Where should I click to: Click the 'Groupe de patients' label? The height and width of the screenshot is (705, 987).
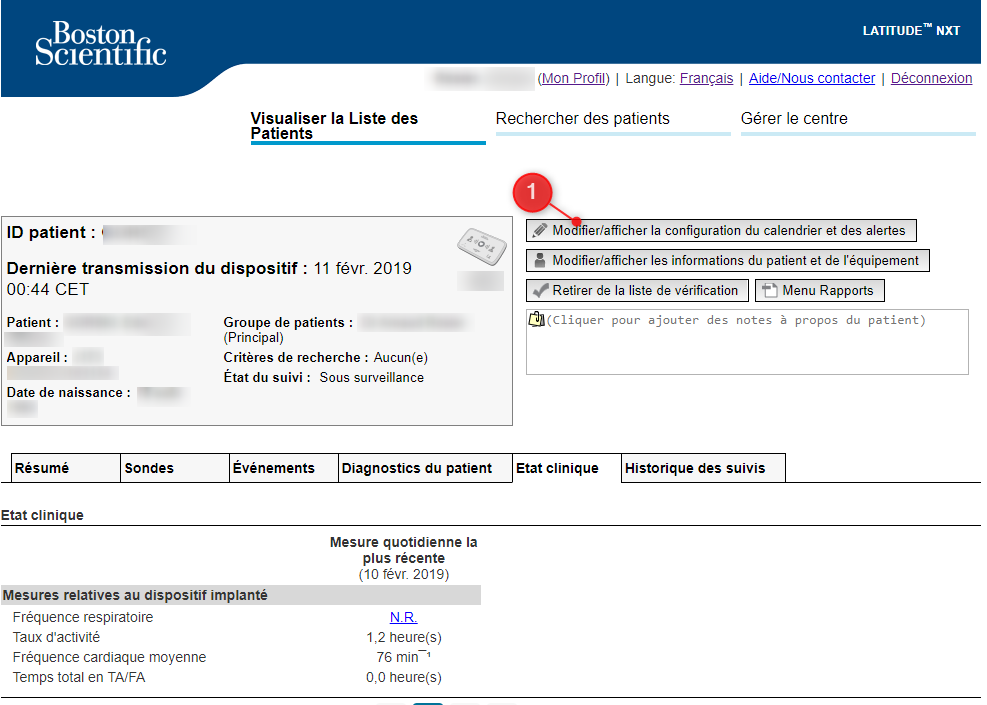click(288, 322)
